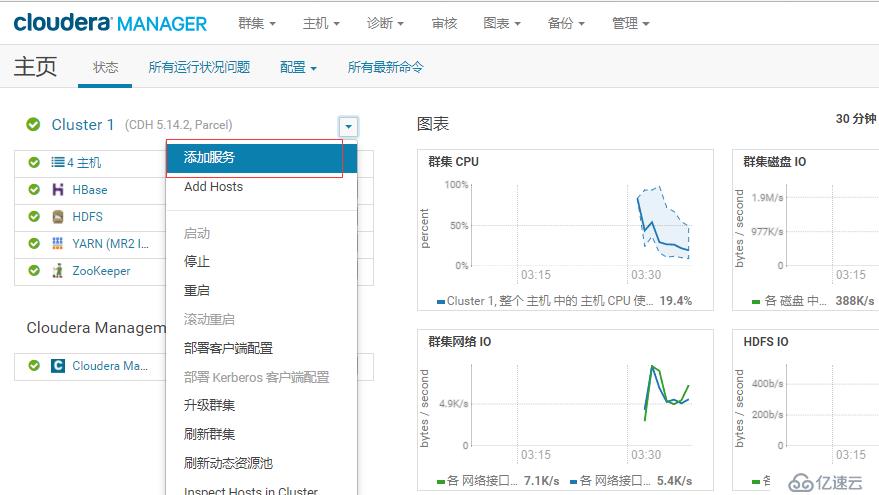Image resolution: width=879 pixels, height=495 pixels.
Task: Switch to the 所有最新命令 tab
Action: click(386, 68)
